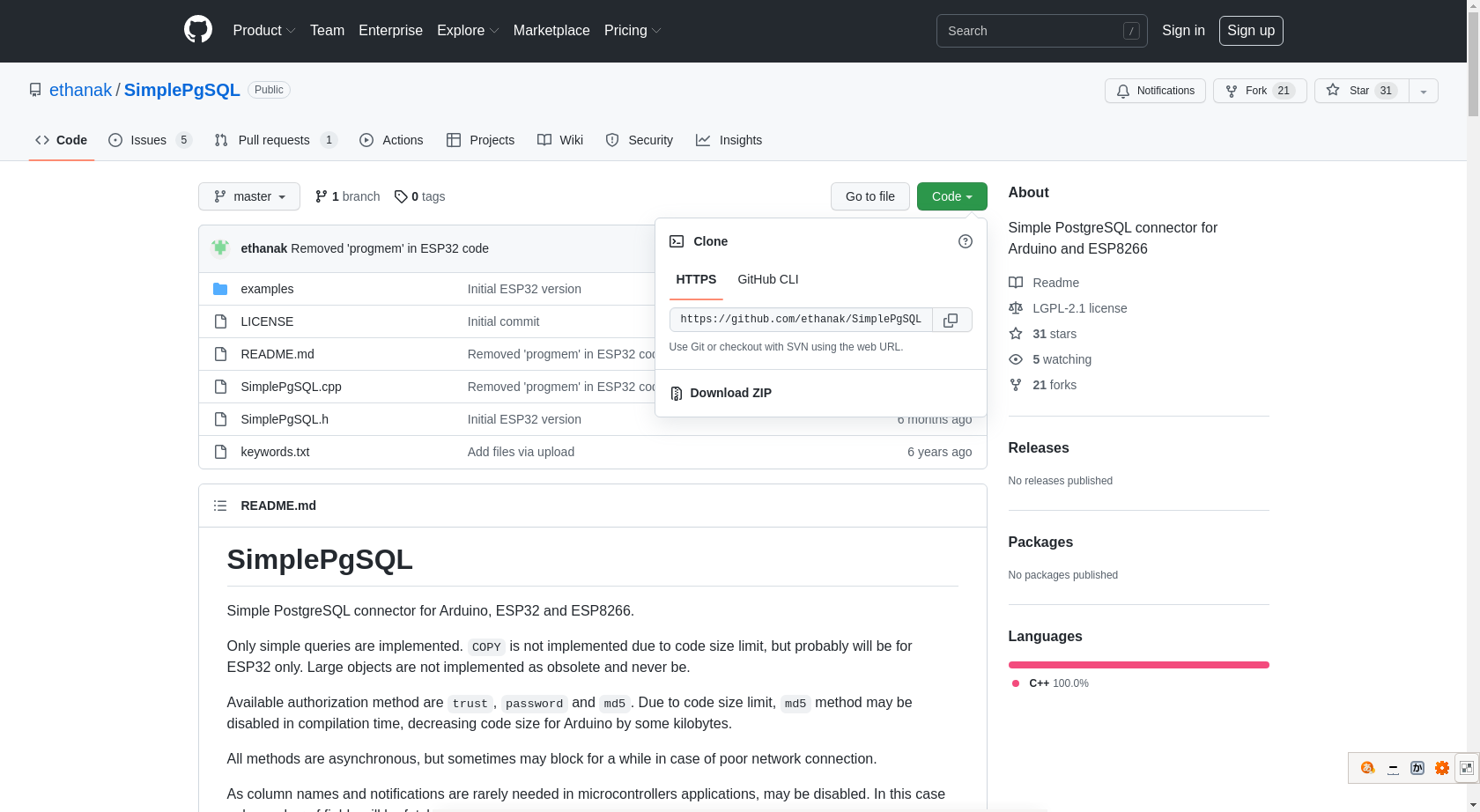Click the README.md file icon in file list
This screenshot has width=1480, height=812.
click(x=220, y=354)
